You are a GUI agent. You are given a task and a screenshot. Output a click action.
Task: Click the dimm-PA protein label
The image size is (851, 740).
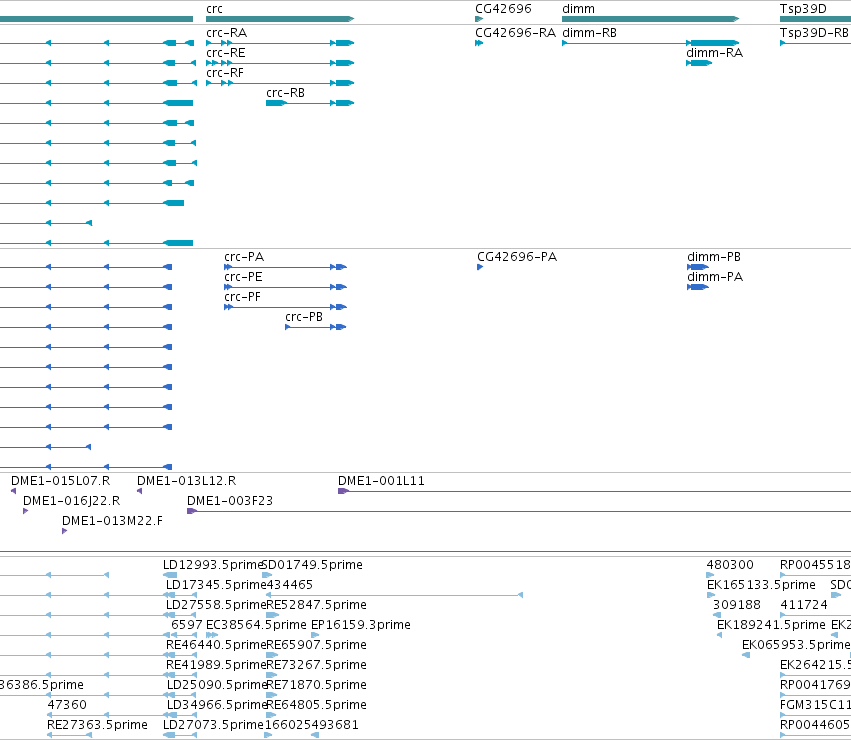(x=715, y=277)
